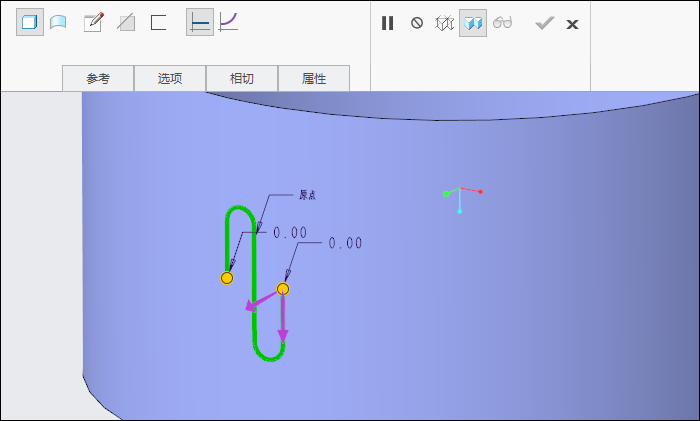Select the sweep as solid option
700x421 pixels.
pos(30,22)
